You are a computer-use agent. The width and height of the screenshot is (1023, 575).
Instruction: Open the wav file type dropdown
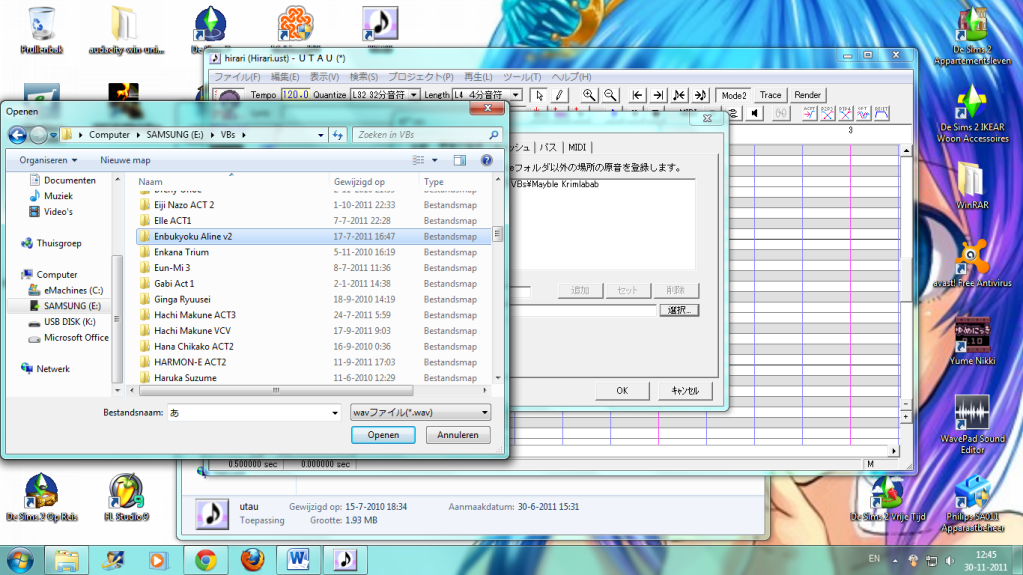(x=421, y=412)
